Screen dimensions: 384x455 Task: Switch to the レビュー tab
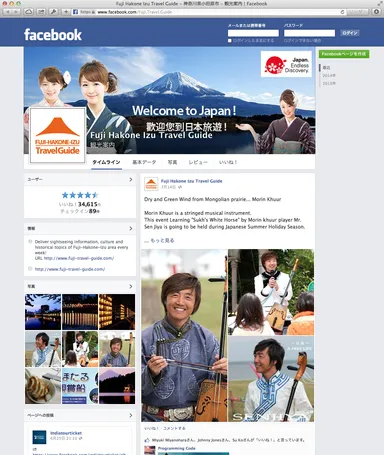[198, 162]
